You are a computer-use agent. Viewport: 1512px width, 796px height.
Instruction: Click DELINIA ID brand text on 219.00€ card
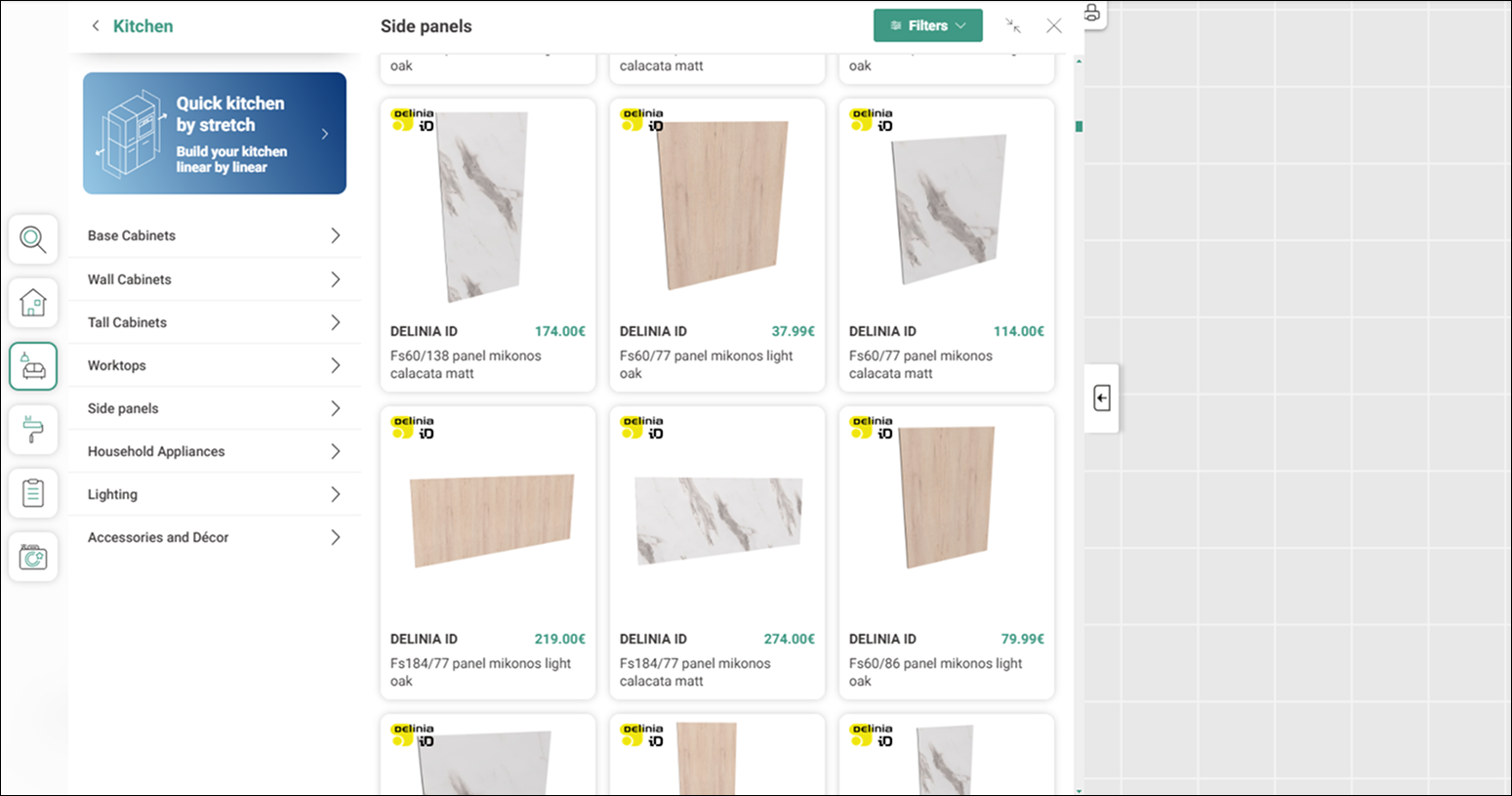tap(424, 639)
